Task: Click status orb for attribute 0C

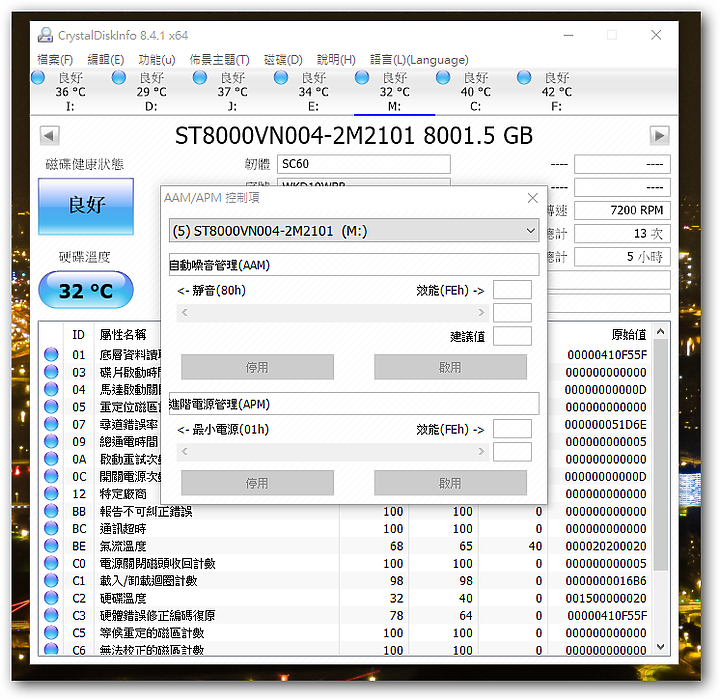Action: (x=51, y=476)
